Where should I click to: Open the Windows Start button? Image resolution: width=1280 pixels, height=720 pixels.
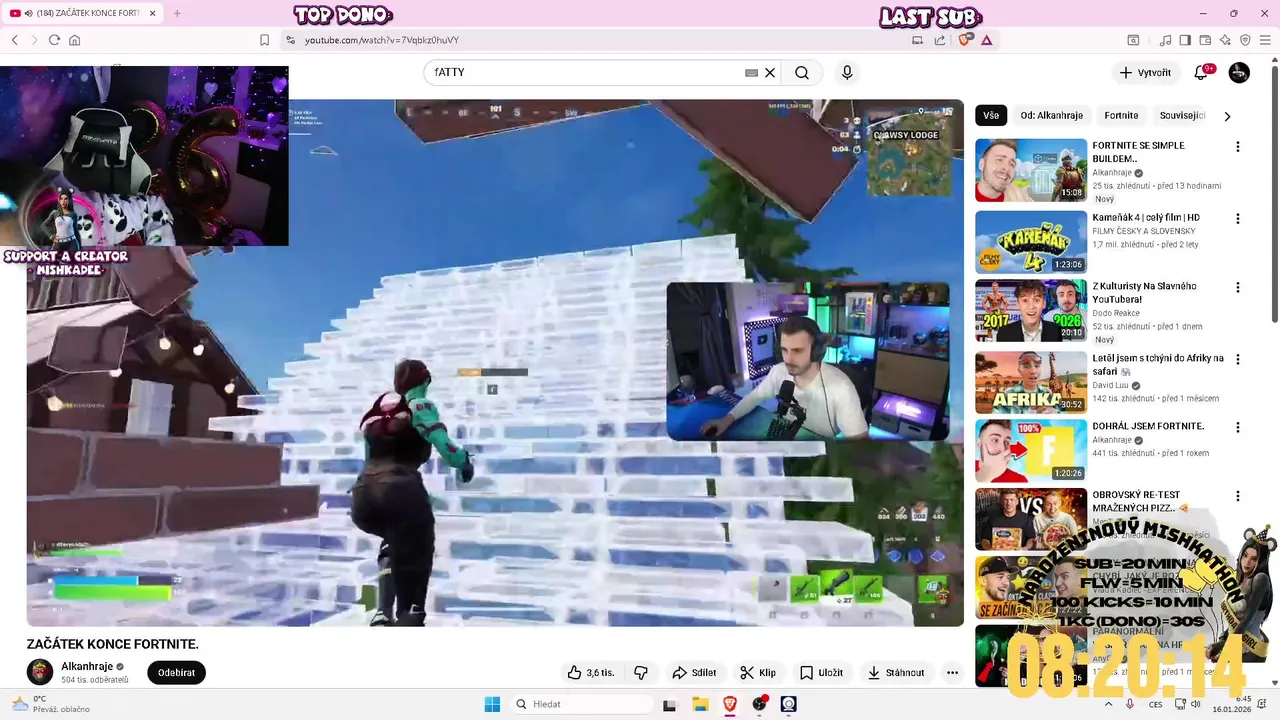pyautogui.click(x=492, y=704)
